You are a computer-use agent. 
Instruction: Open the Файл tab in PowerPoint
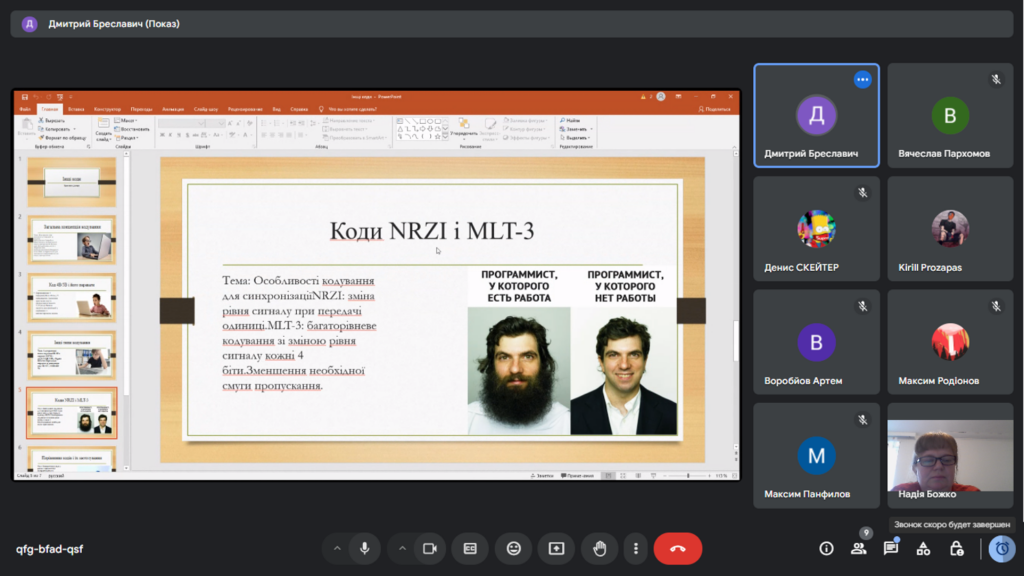25,109
